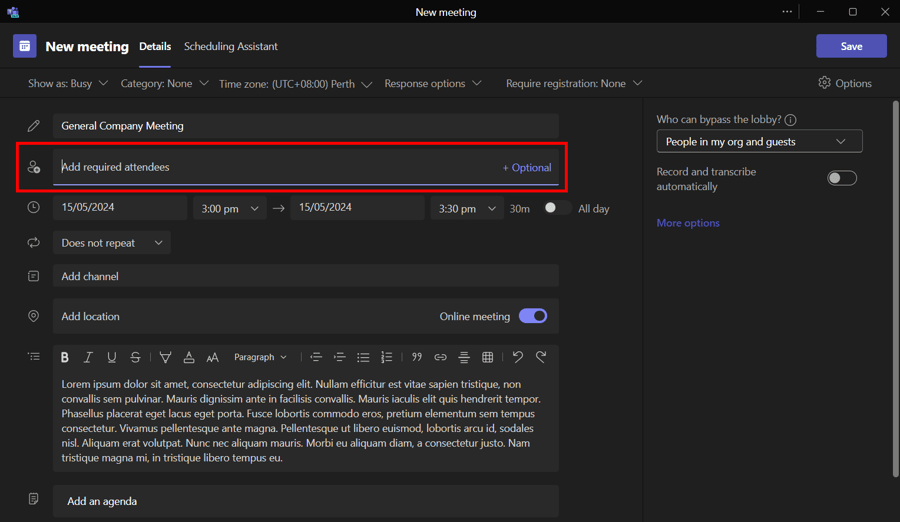Save the new meeting
The image size is (900, 522).
click(x=851, y=46)
